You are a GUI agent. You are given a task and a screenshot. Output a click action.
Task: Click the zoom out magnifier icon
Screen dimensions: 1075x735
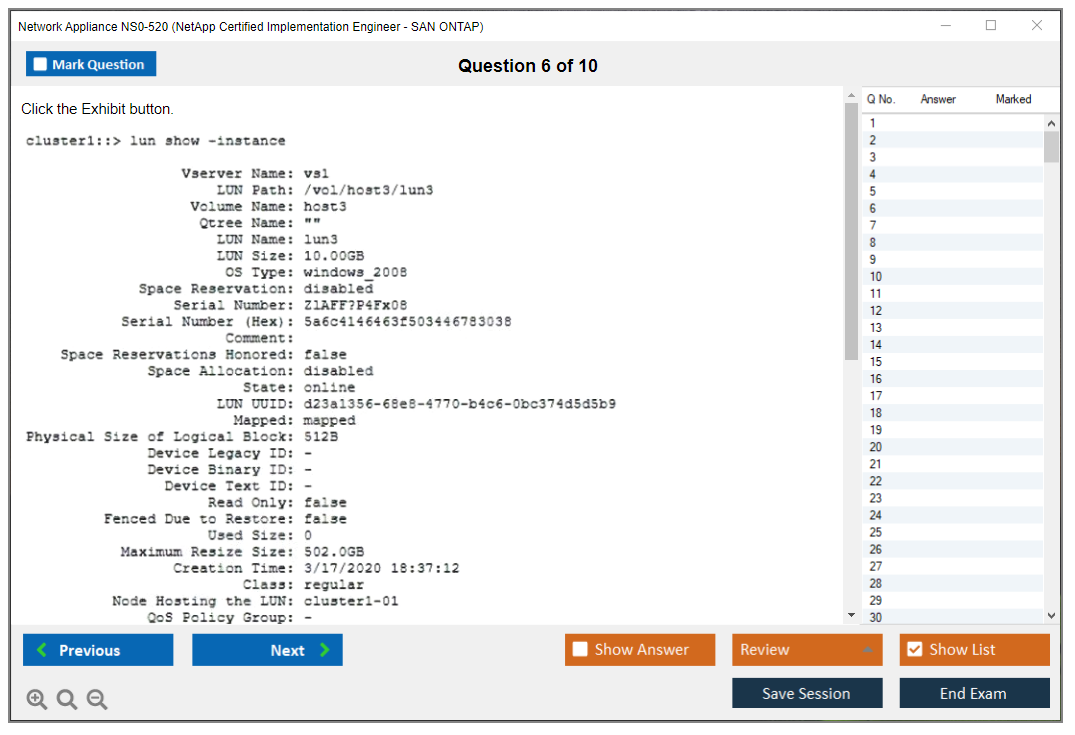click(97, 700)
